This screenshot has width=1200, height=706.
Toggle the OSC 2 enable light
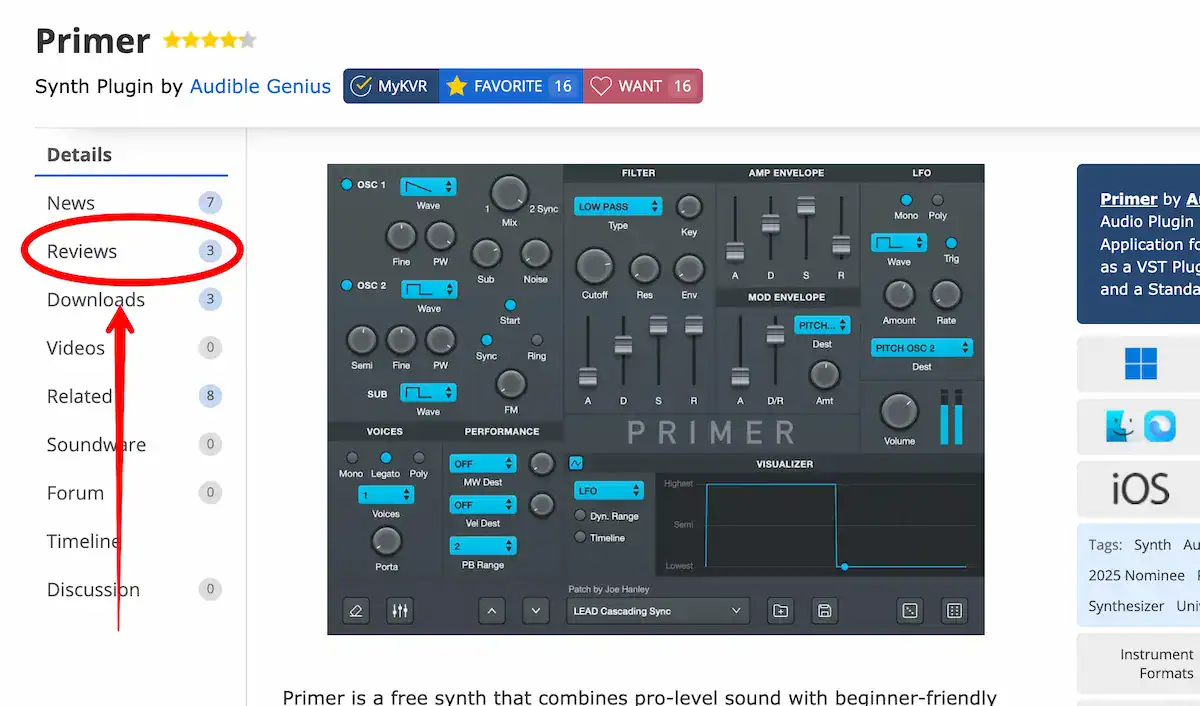click(347, 286)
